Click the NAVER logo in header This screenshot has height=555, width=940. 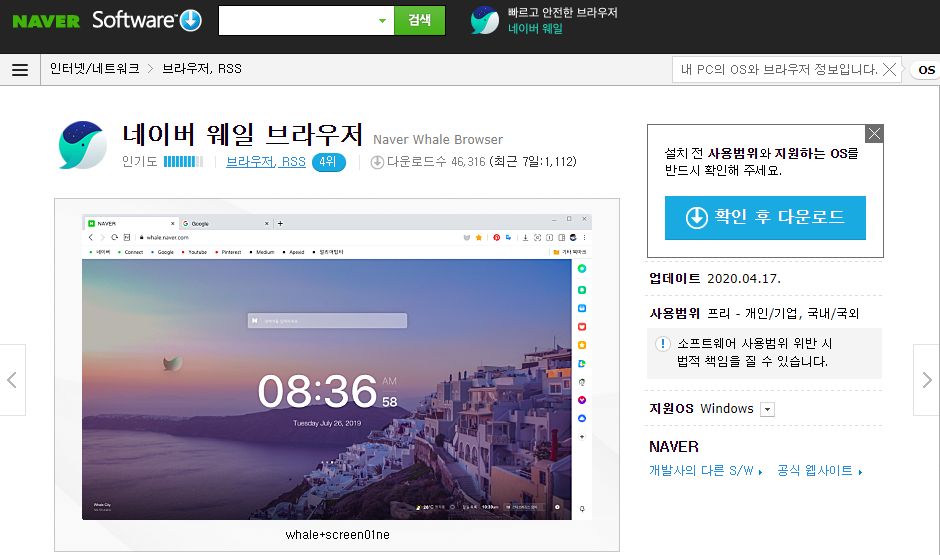[x=46, y=22]
